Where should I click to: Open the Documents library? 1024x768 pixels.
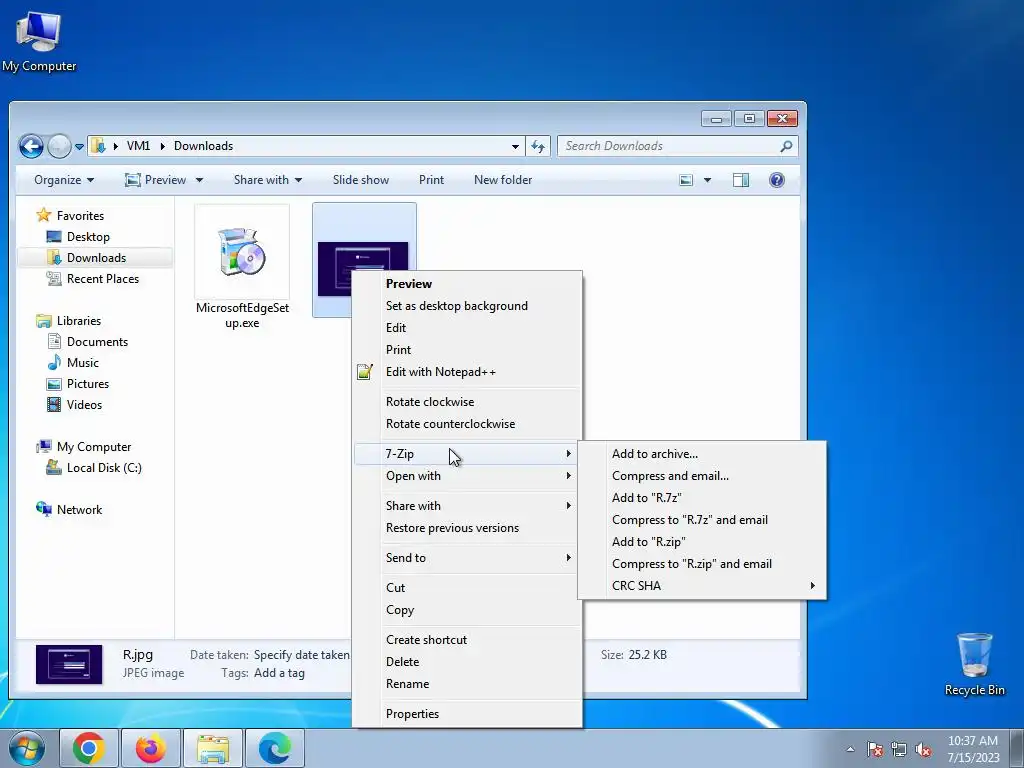click(97, 342)
